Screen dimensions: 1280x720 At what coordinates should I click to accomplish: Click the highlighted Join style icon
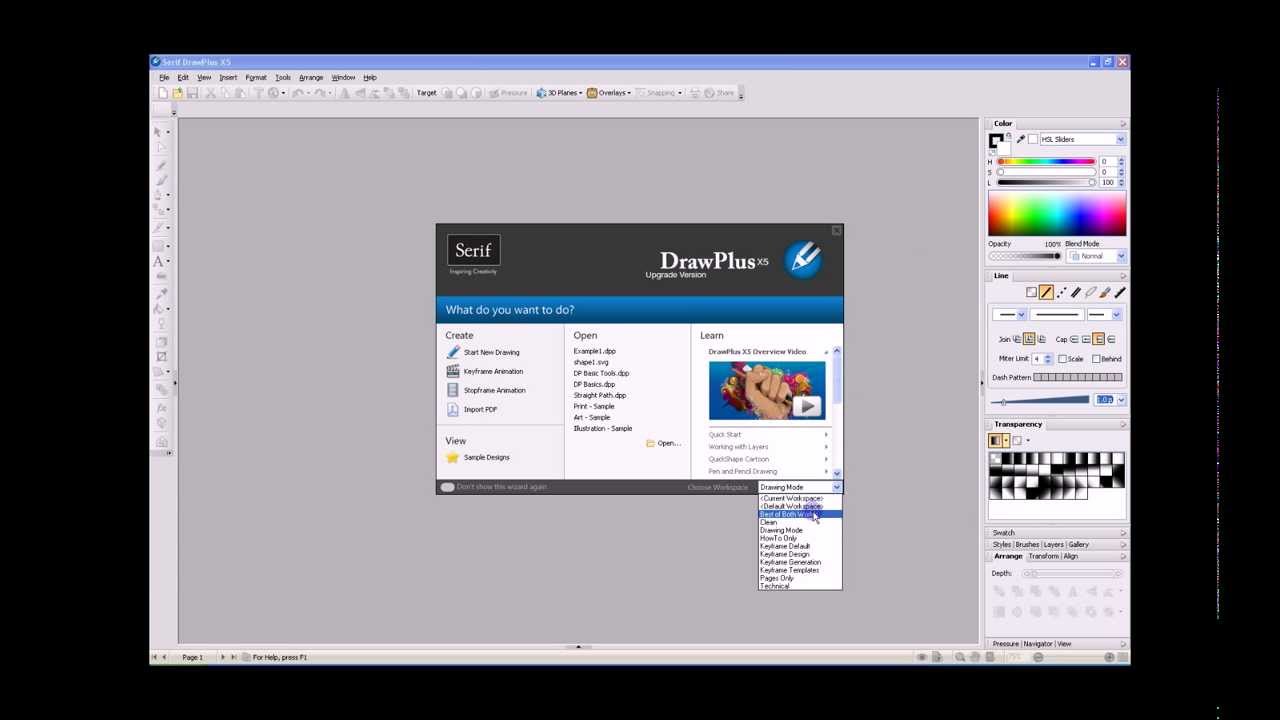point(1029,339)
